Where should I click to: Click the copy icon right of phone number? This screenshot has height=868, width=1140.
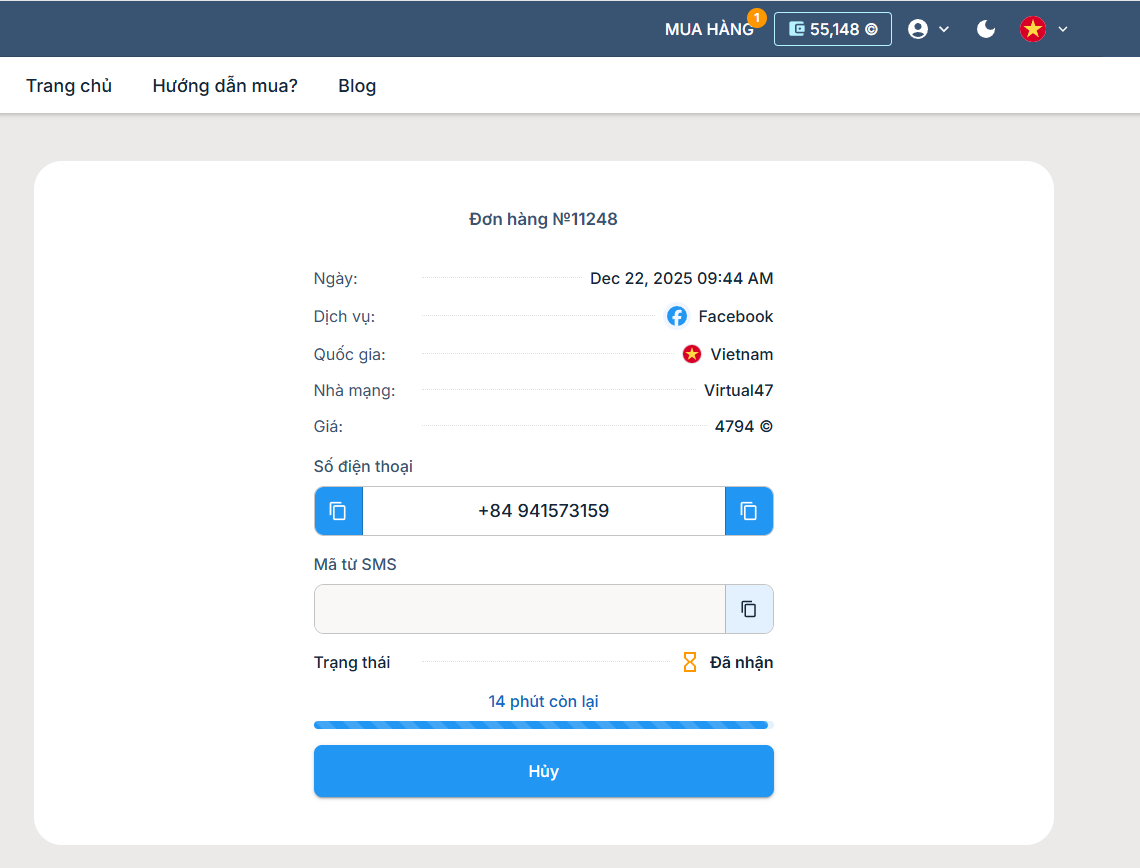(x=749, y=511)
